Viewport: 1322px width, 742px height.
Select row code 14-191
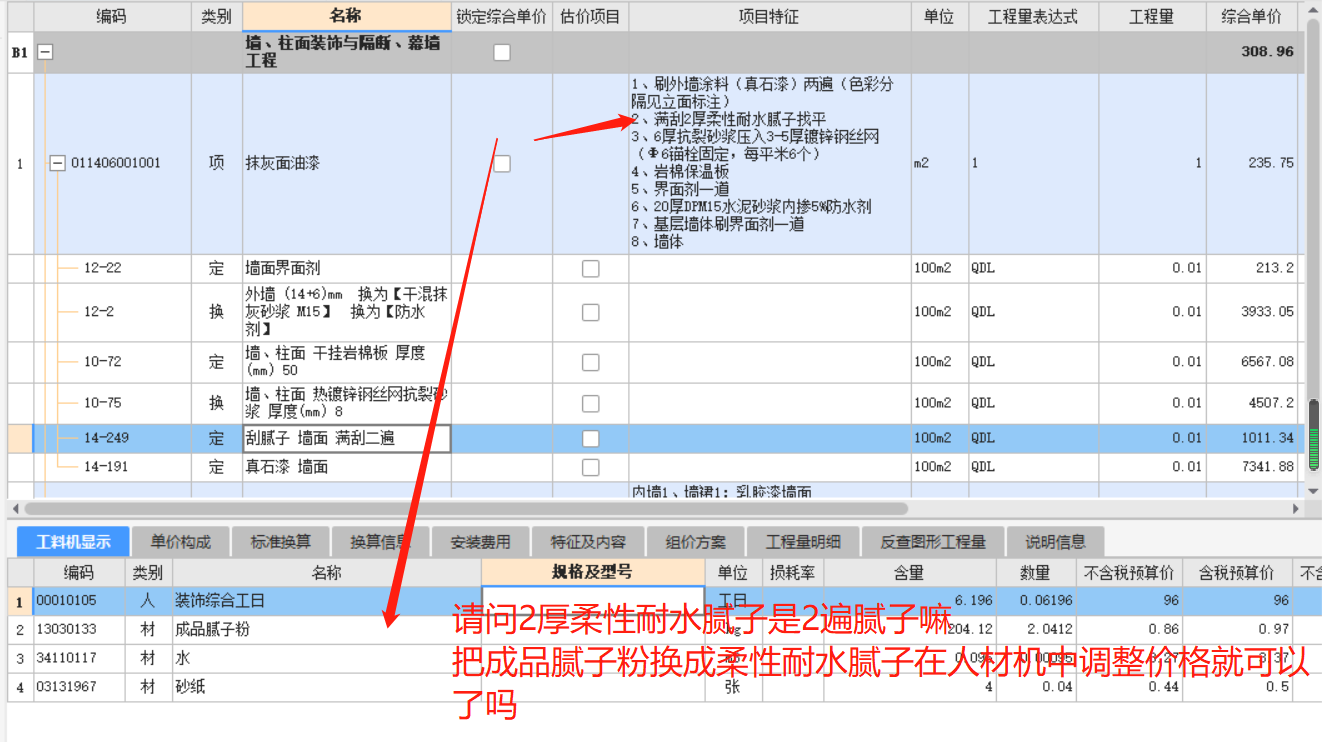pyautogui.click(x=106, y=467)
